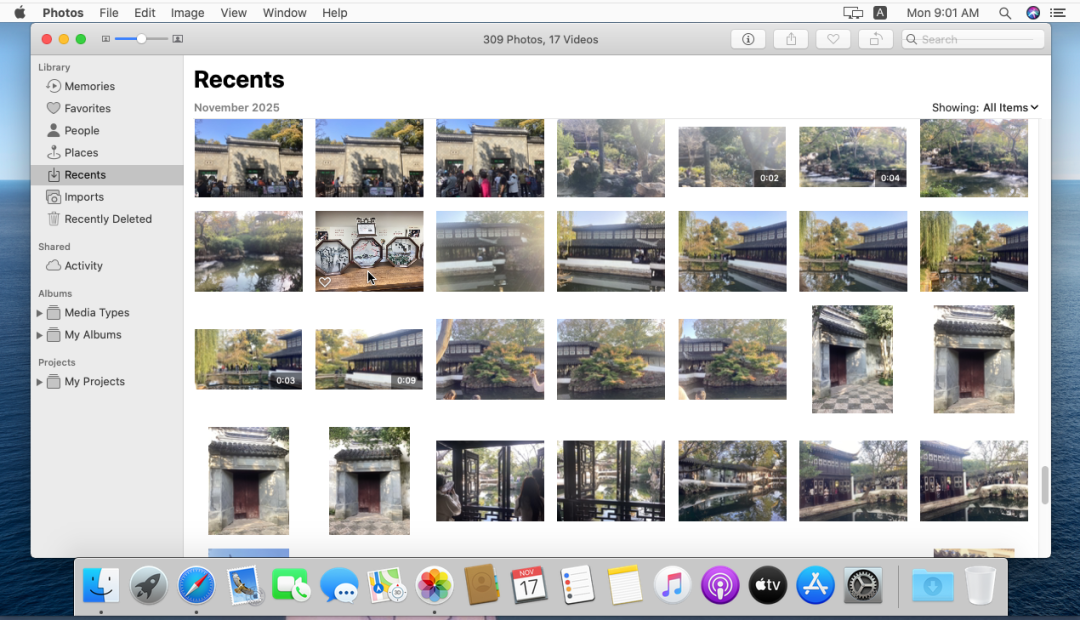The width and height of the screenshot is (1080, 620).
Task: Open Launchpad from the Dock
Action: click(x=148, y=586)
